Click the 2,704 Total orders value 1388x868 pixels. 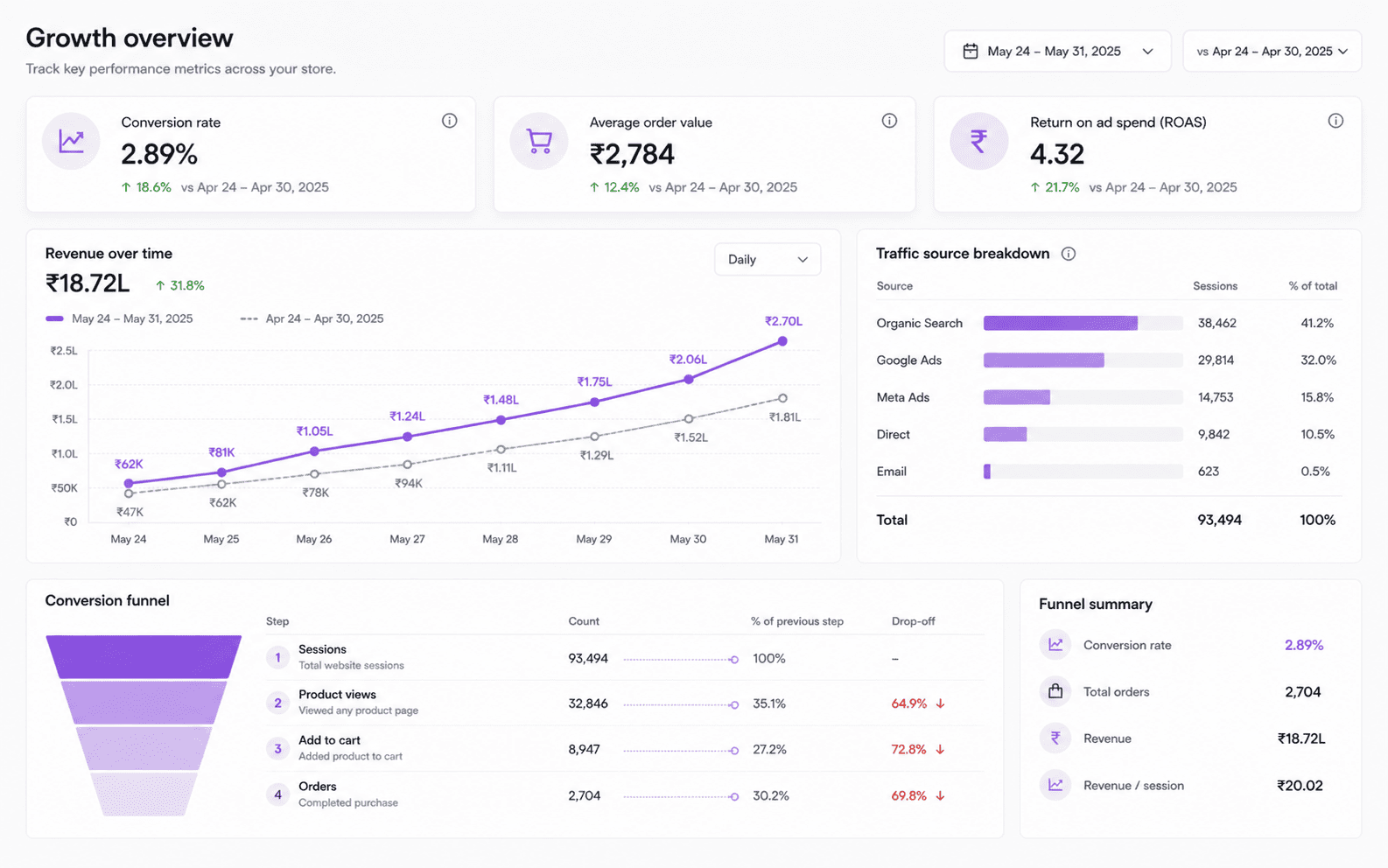(1302, 692)
